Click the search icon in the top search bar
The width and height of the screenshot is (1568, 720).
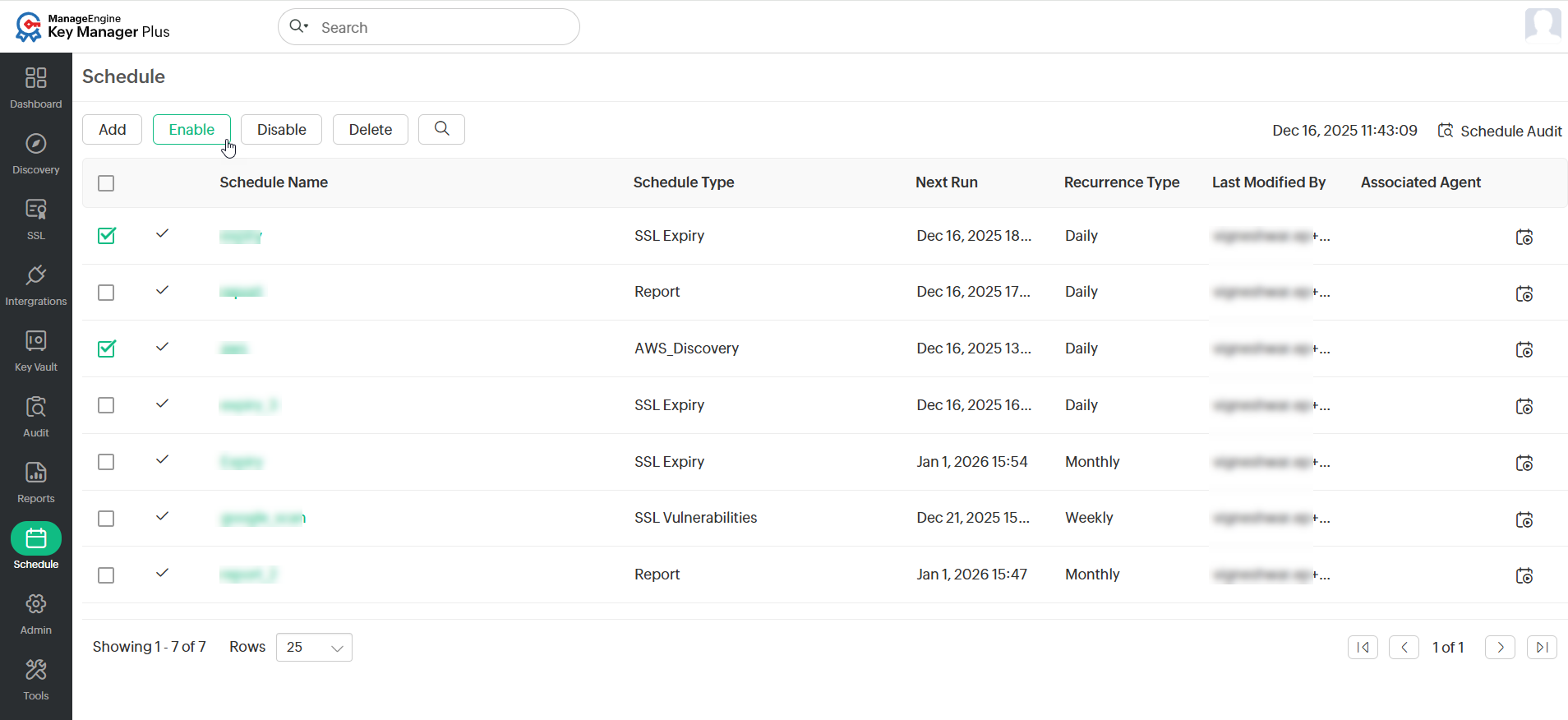298,26
